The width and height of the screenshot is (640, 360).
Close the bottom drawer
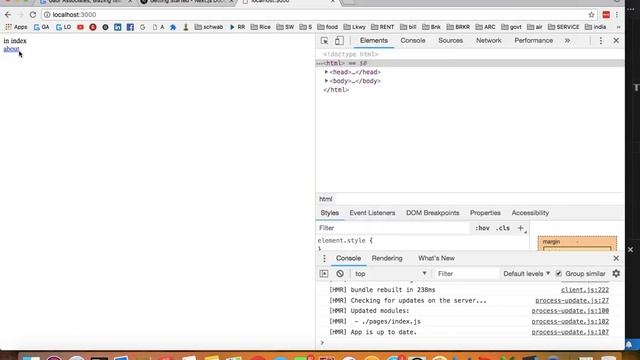[x=616, y=258]
